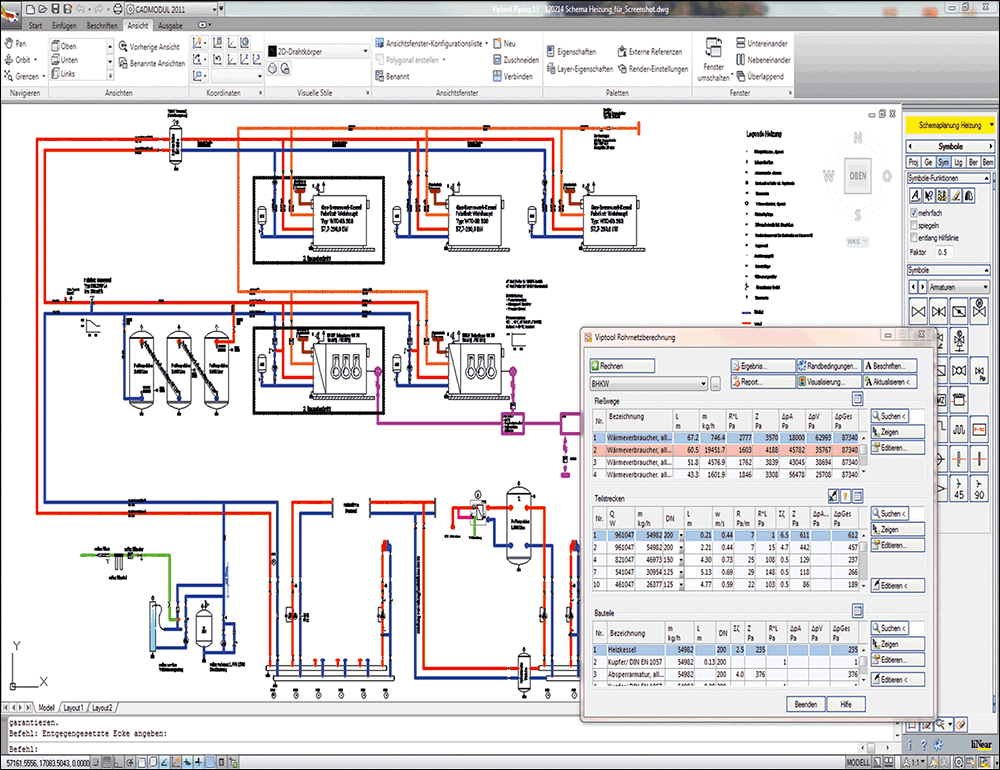Click the OBEN face of view cube
Screen dimensions: 1000x770
pyautogui.click(x=857, y=175)
